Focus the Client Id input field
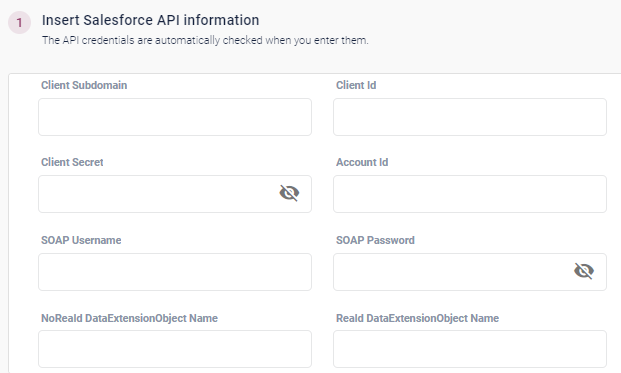Image resolution: width=621 pixels, height=373 pixels. (x=470, y=117)
